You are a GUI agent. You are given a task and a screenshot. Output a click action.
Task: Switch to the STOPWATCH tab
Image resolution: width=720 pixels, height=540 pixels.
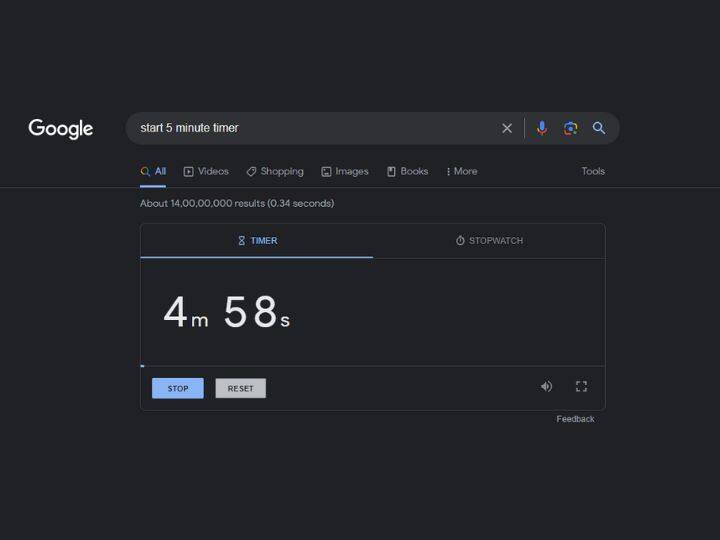(489, 241)
